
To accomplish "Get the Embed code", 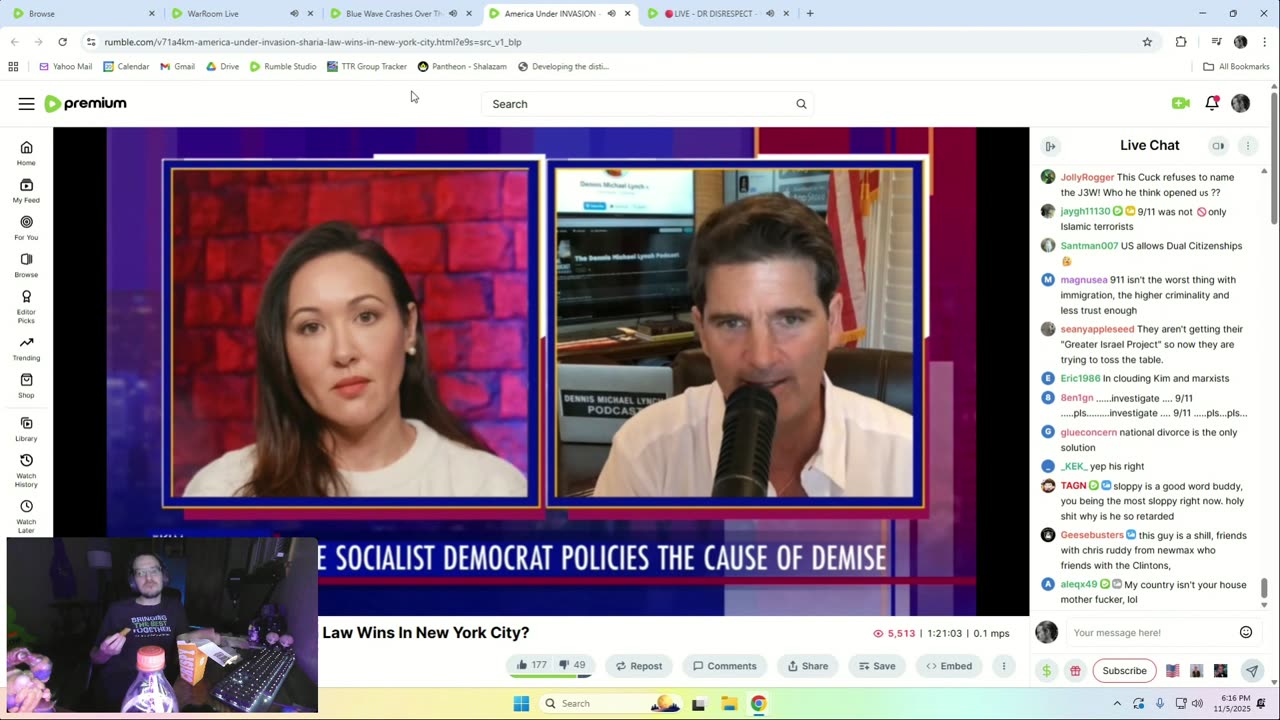I will click(948, 666).
